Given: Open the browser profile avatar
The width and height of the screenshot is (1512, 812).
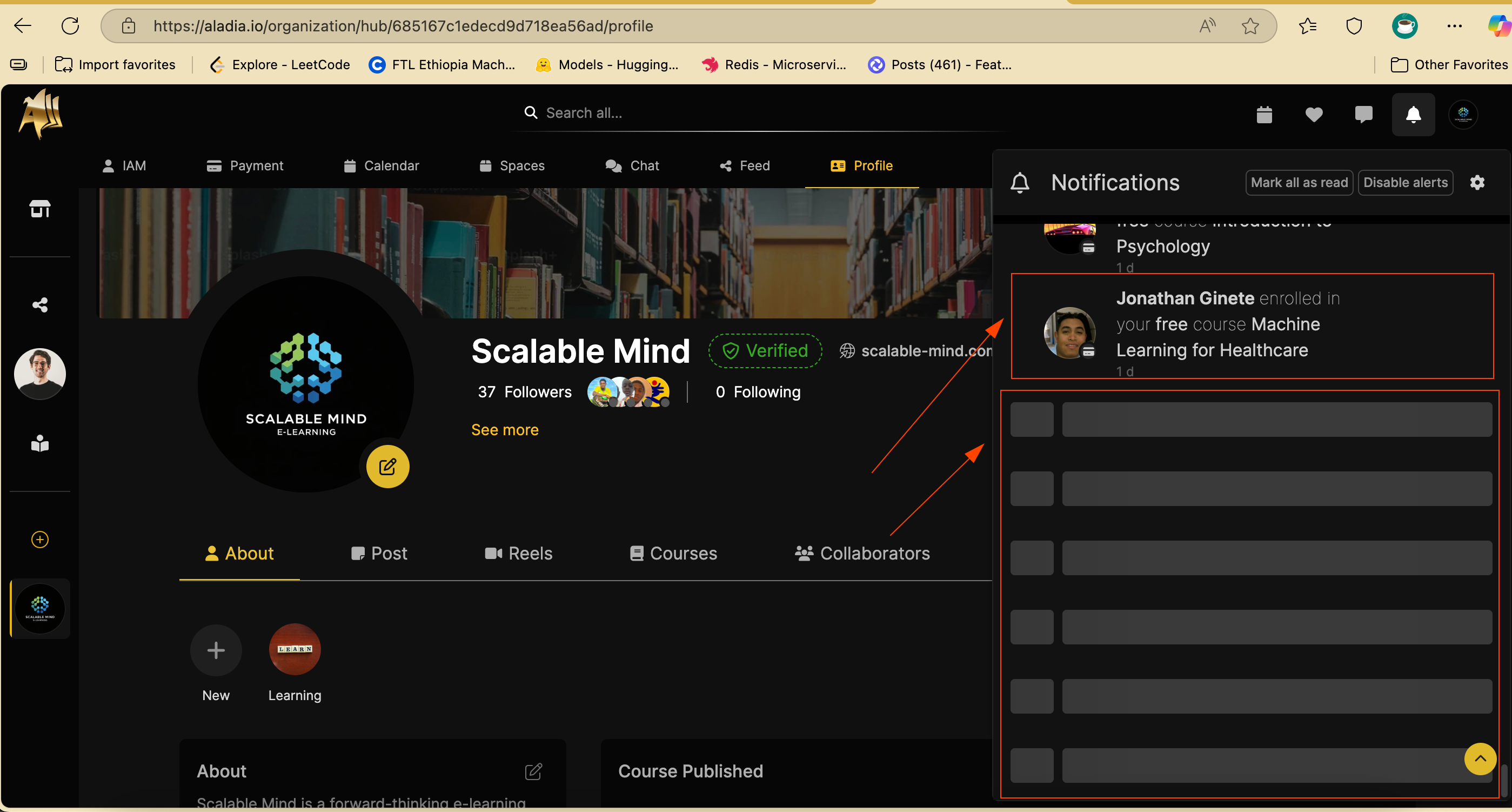Looking at the screenshot, I should (x=1404, y=26).
